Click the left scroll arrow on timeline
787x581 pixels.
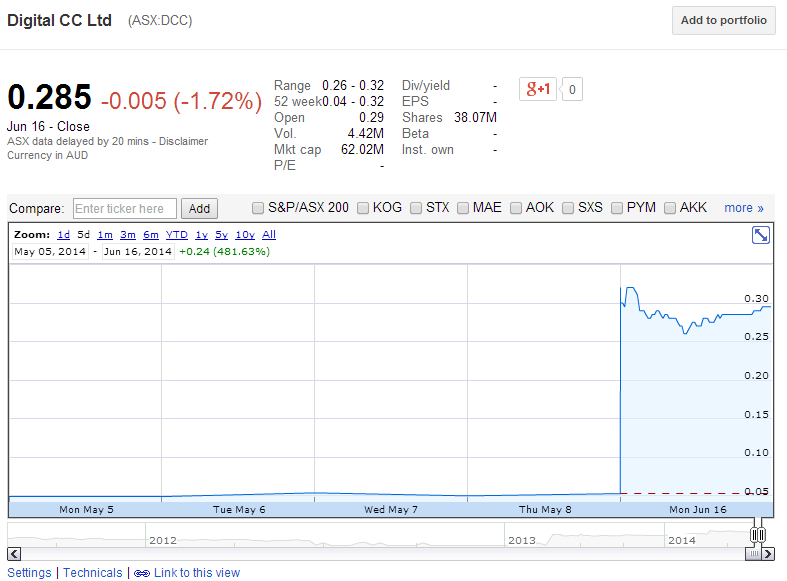[14, 553]
